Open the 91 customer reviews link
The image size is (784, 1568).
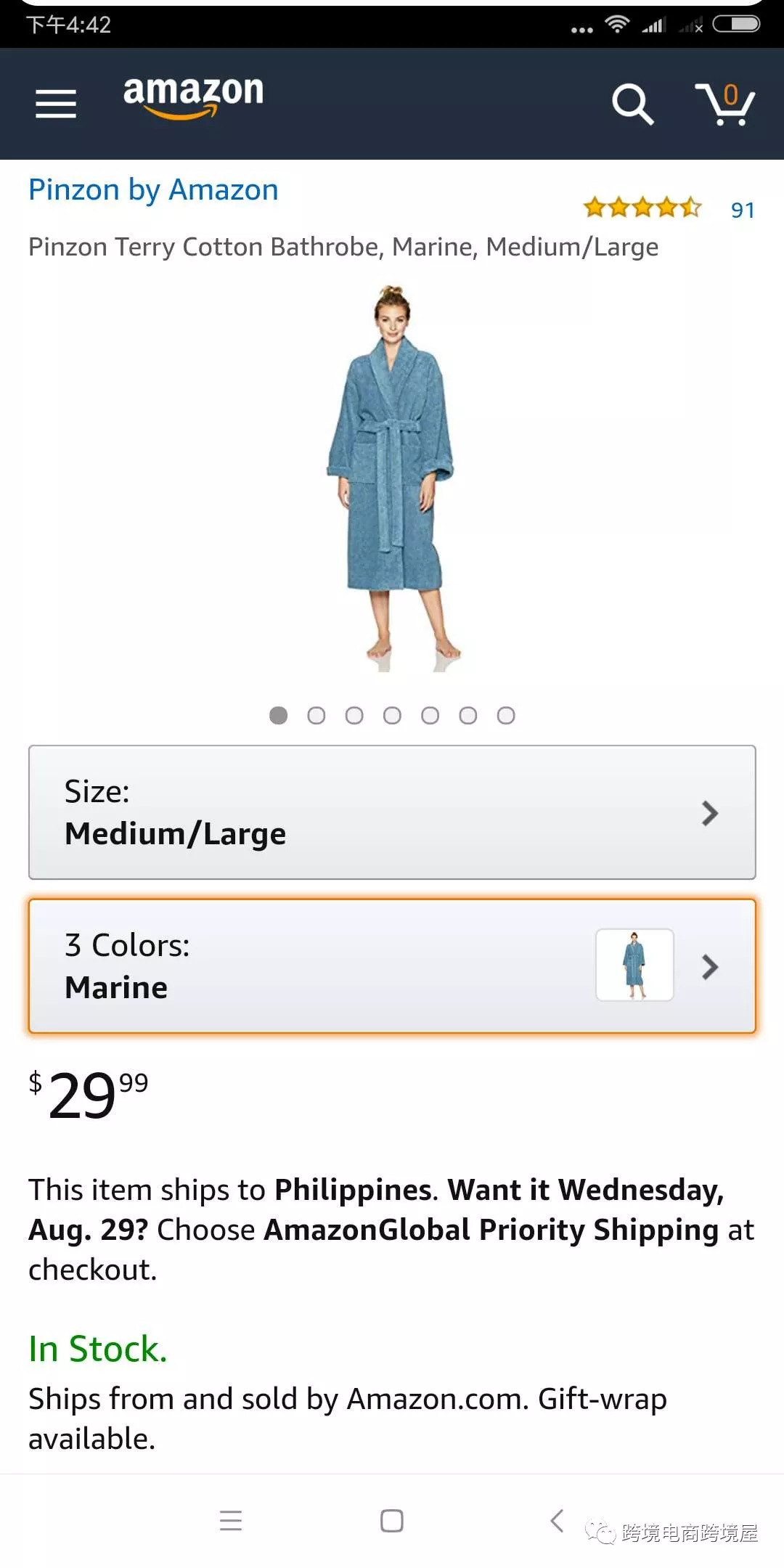[743, 210]
